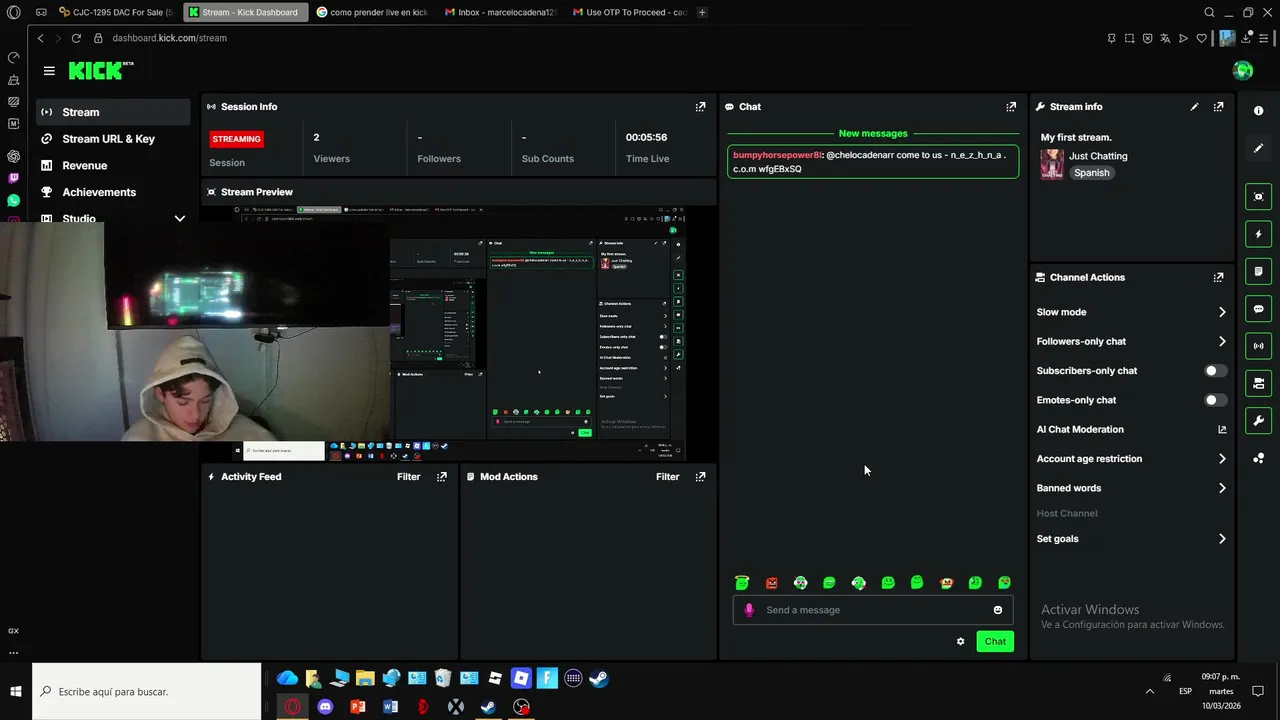This screenshot has height=720, width=1280.
Task: Click the Send a message field
Action: tap(873, 610)
